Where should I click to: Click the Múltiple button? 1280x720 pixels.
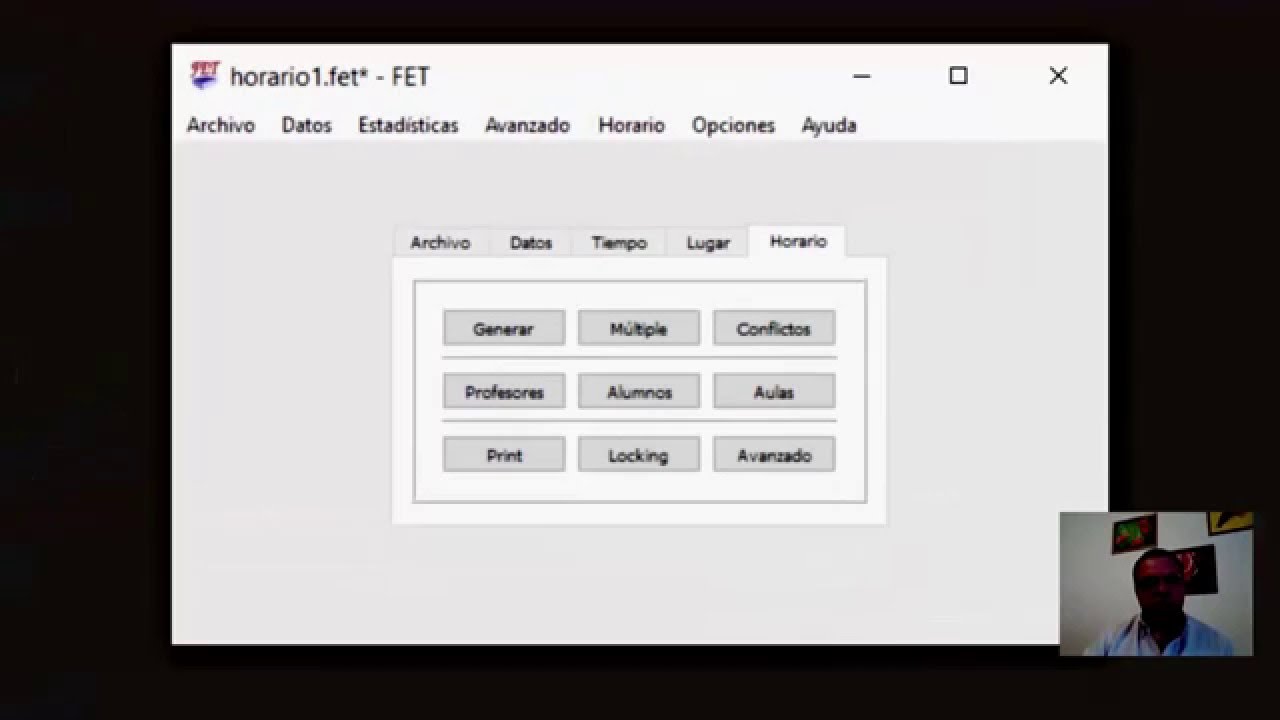tap(639, 328)
